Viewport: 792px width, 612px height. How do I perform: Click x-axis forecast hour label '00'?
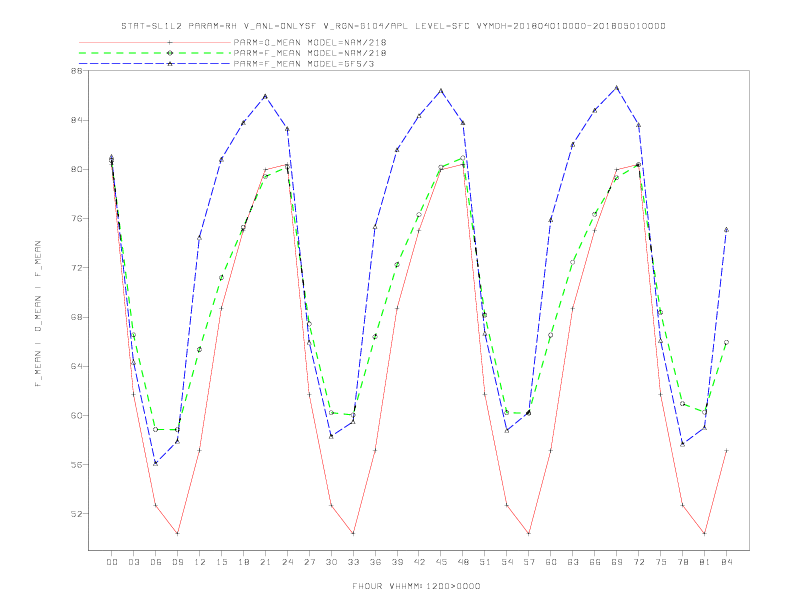112,562
